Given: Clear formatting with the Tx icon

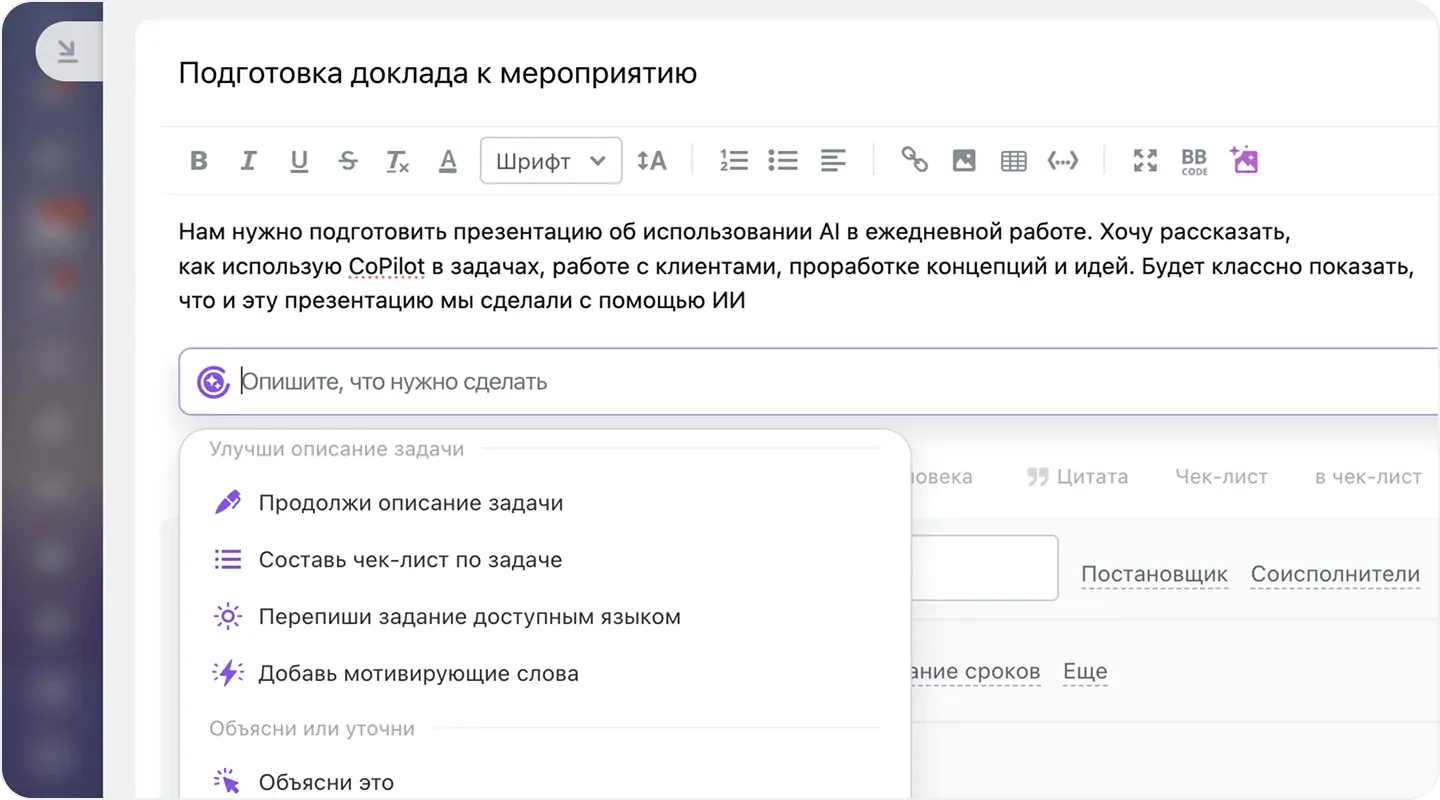Looking at the screenshot, I should pyautogui.click(x=397, y=161).
